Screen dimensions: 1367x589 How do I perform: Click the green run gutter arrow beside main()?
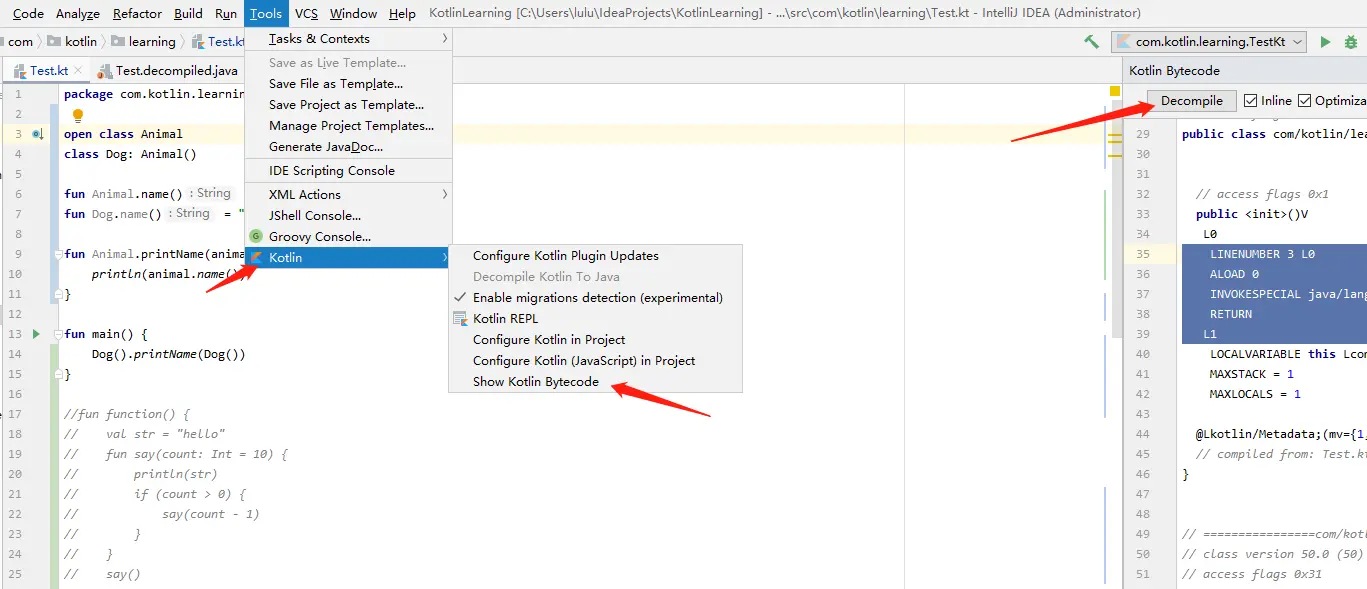(37, 334)
